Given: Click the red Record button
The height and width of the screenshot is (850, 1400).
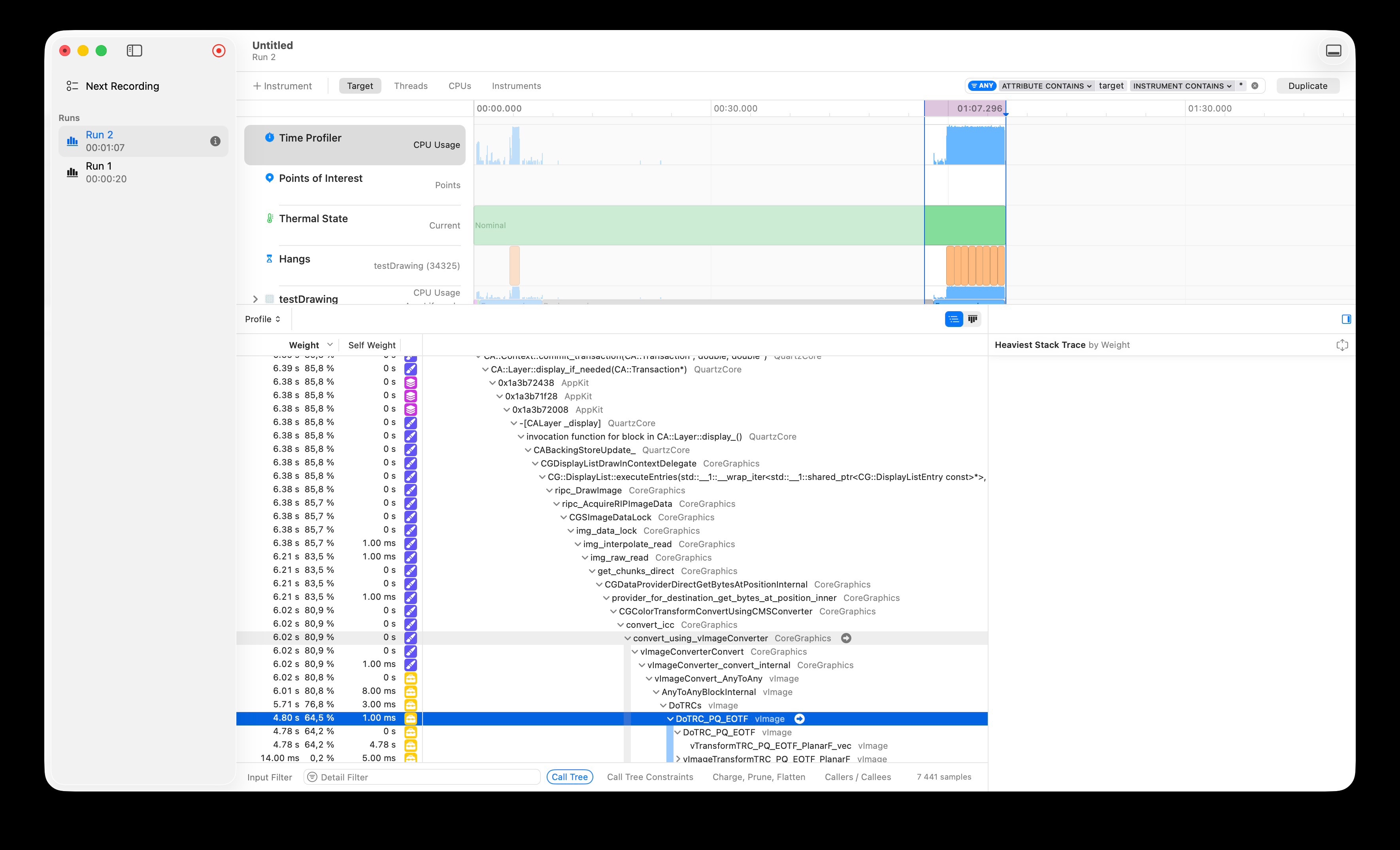Looking at the screenshot, I should (219, 51).
